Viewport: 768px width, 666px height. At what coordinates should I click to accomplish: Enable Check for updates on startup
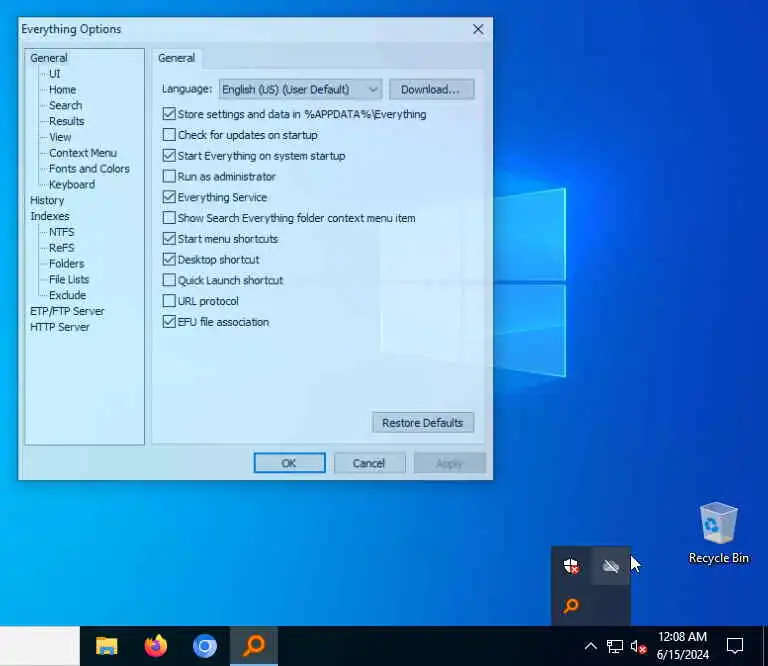(169, 135)
